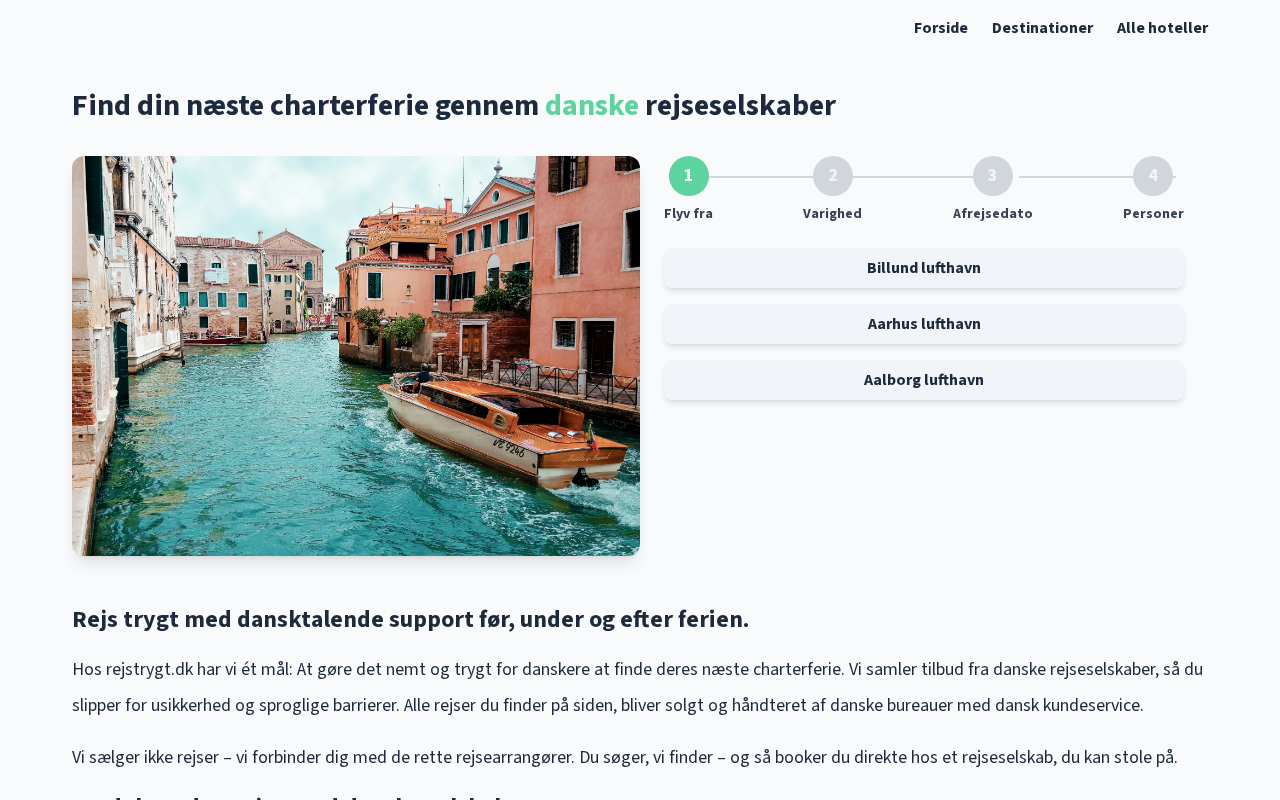Select step 1 circle in the stepper
This screenshot has height=800, width=1280.
[688, 176]
